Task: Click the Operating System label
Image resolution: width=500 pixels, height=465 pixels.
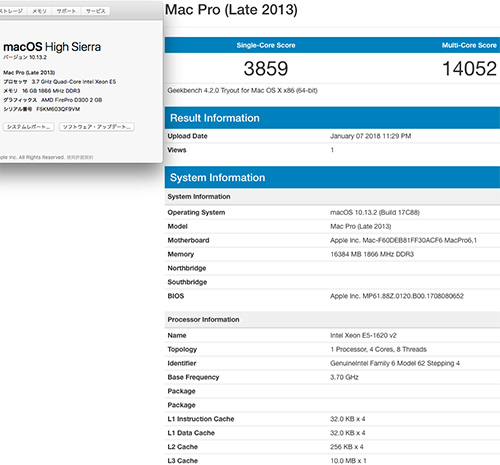Action: coord(196,212)
